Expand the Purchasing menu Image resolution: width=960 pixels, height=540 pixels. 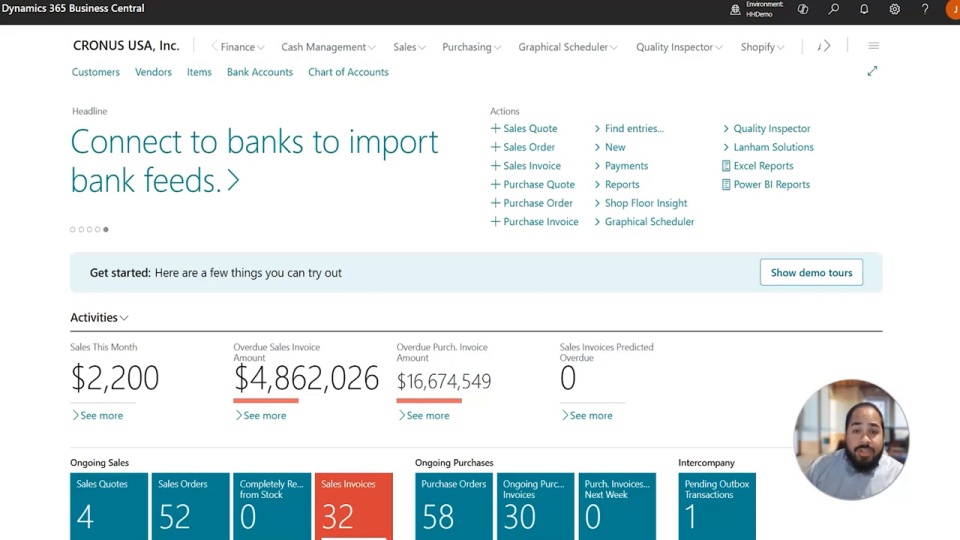[471, 47]
